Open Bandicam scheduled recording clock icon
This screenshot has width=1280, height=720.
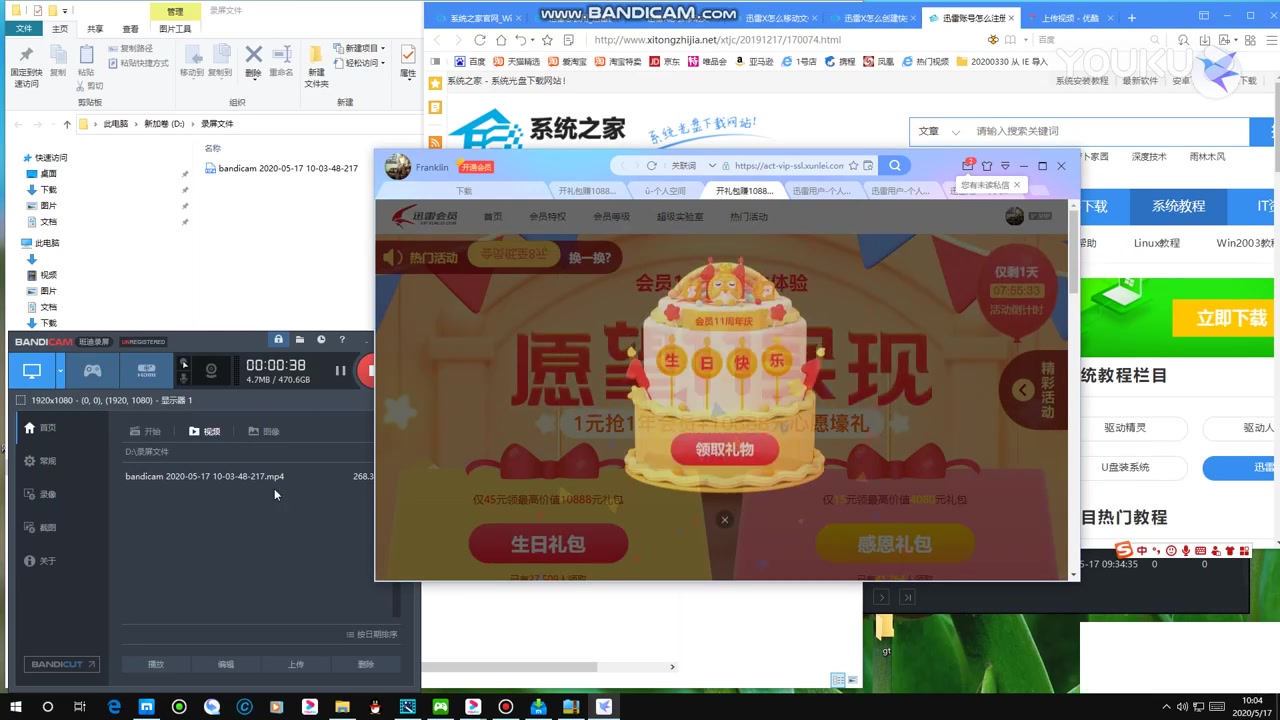321,340
